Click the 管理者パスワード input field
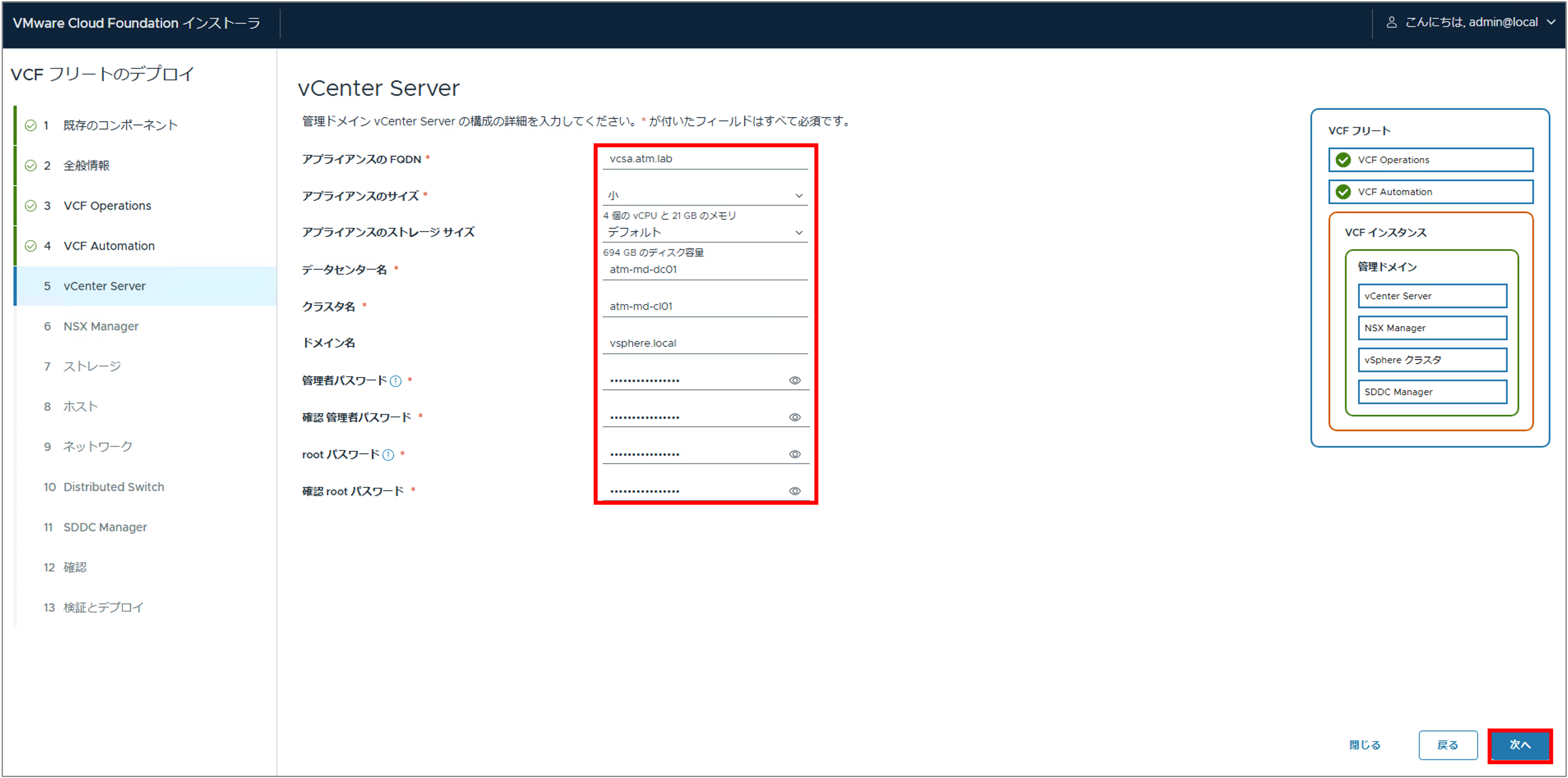1568x778 pixels. [695, 381]
